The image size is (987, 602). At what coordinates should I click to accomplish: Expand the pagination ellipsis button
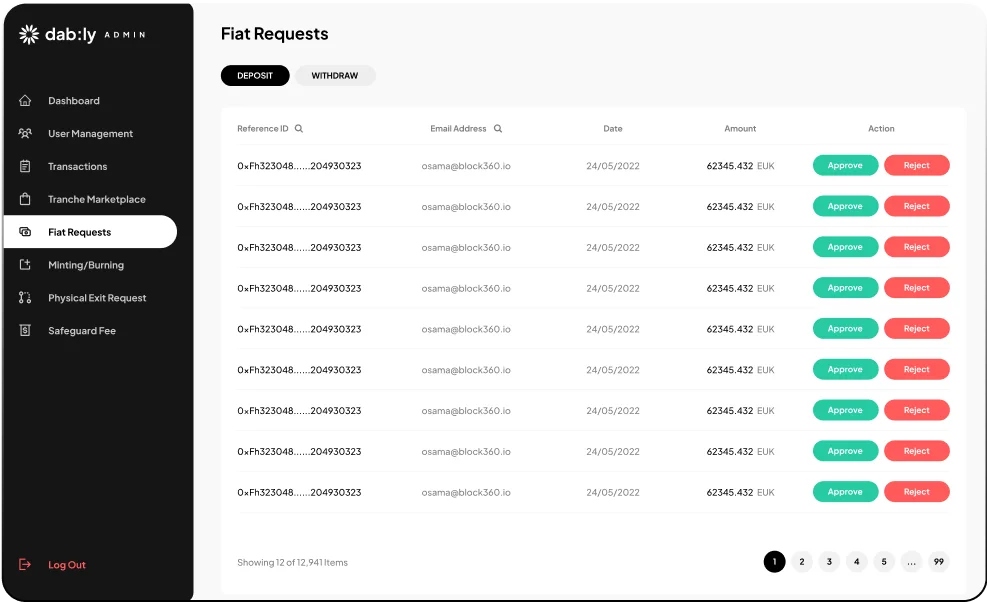pyautogui.click(x=911, y=562)
